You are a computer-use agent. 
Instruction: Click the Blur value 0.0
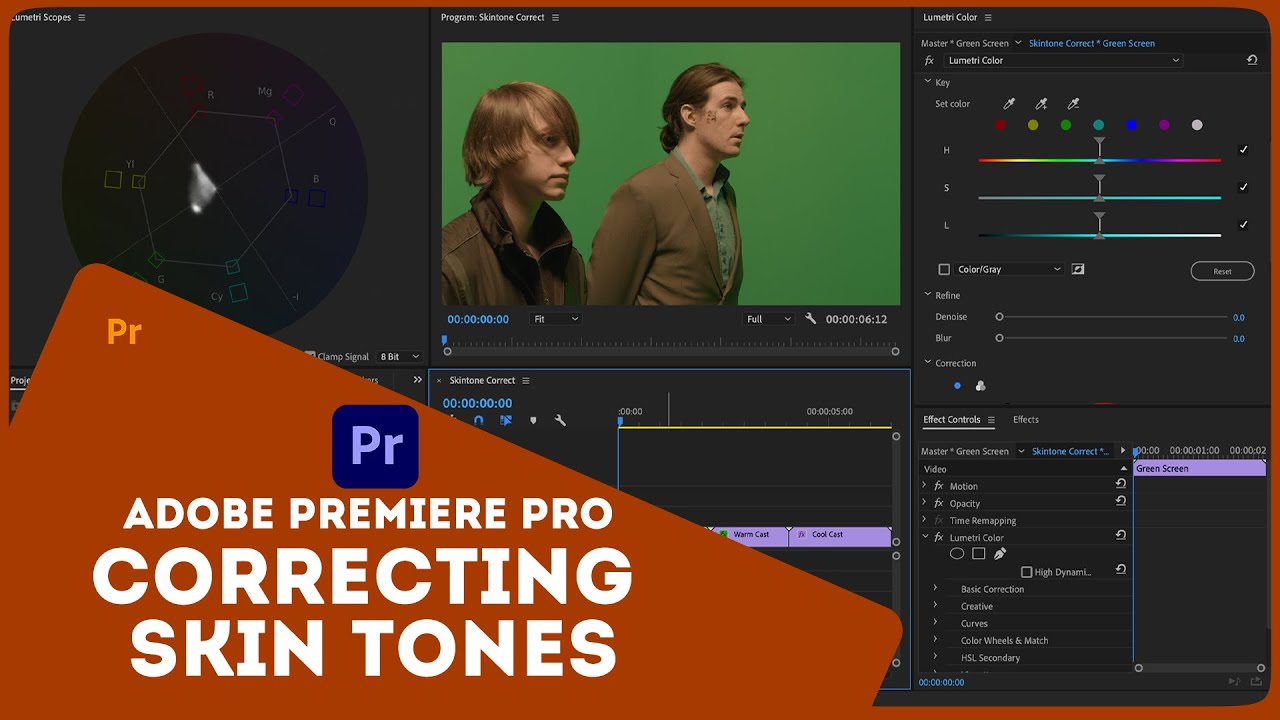coord(1239,339)
